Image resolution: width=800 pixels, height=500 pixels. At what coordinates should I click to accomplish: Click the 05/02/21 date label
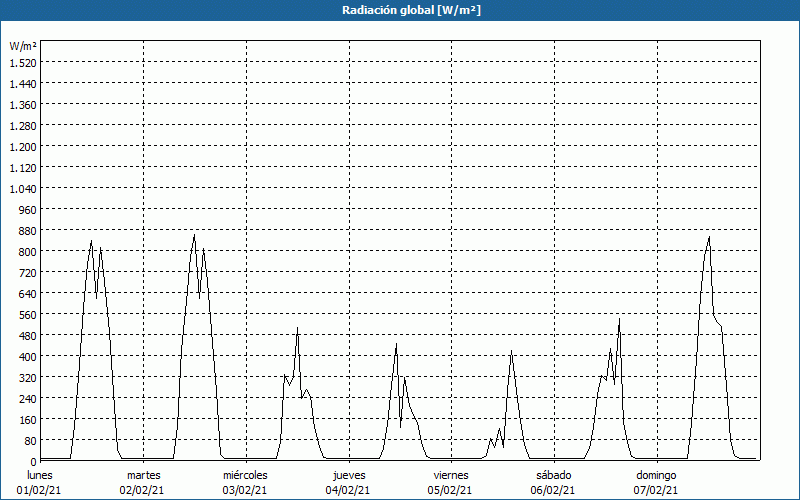click(450, 490)
